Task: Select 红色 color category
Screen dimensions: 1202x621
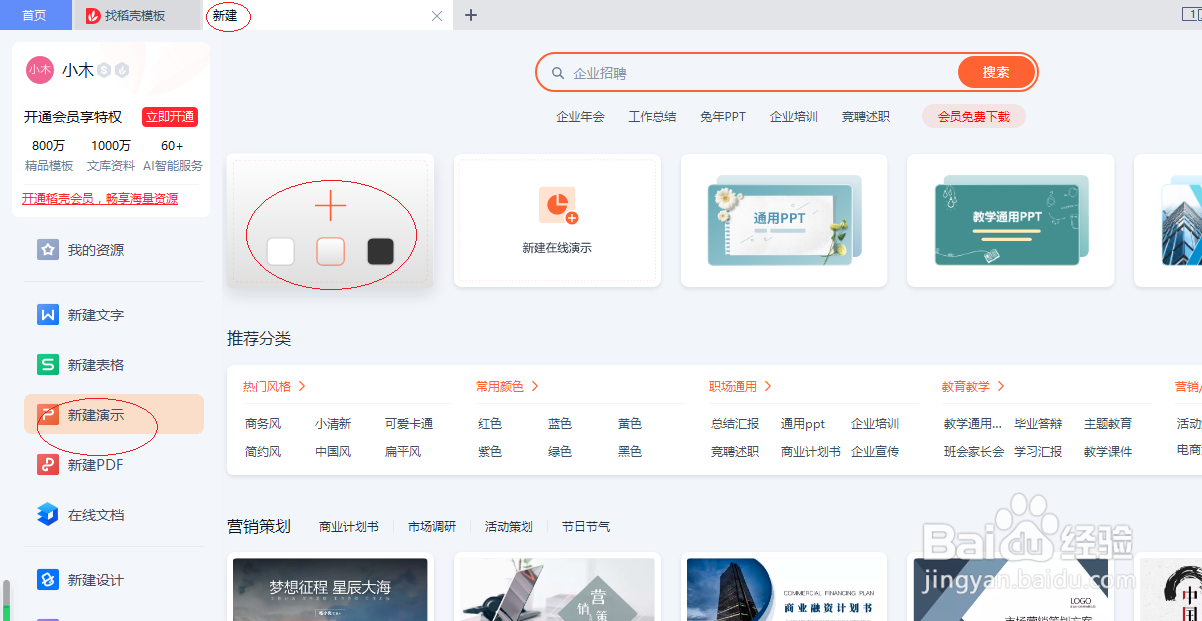Action: tap(490, 424)
